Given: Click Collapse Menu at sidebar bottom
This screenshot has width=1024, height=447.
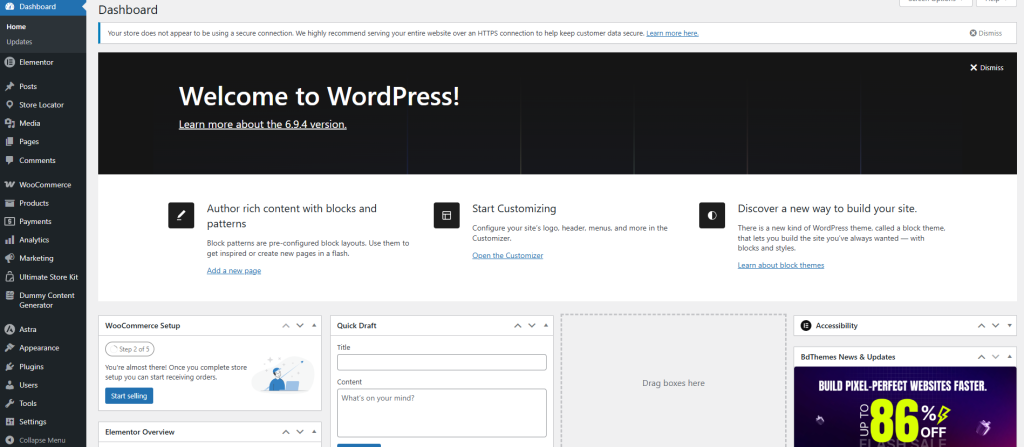Looking at the screenshot, I should (x=42, y=440).
